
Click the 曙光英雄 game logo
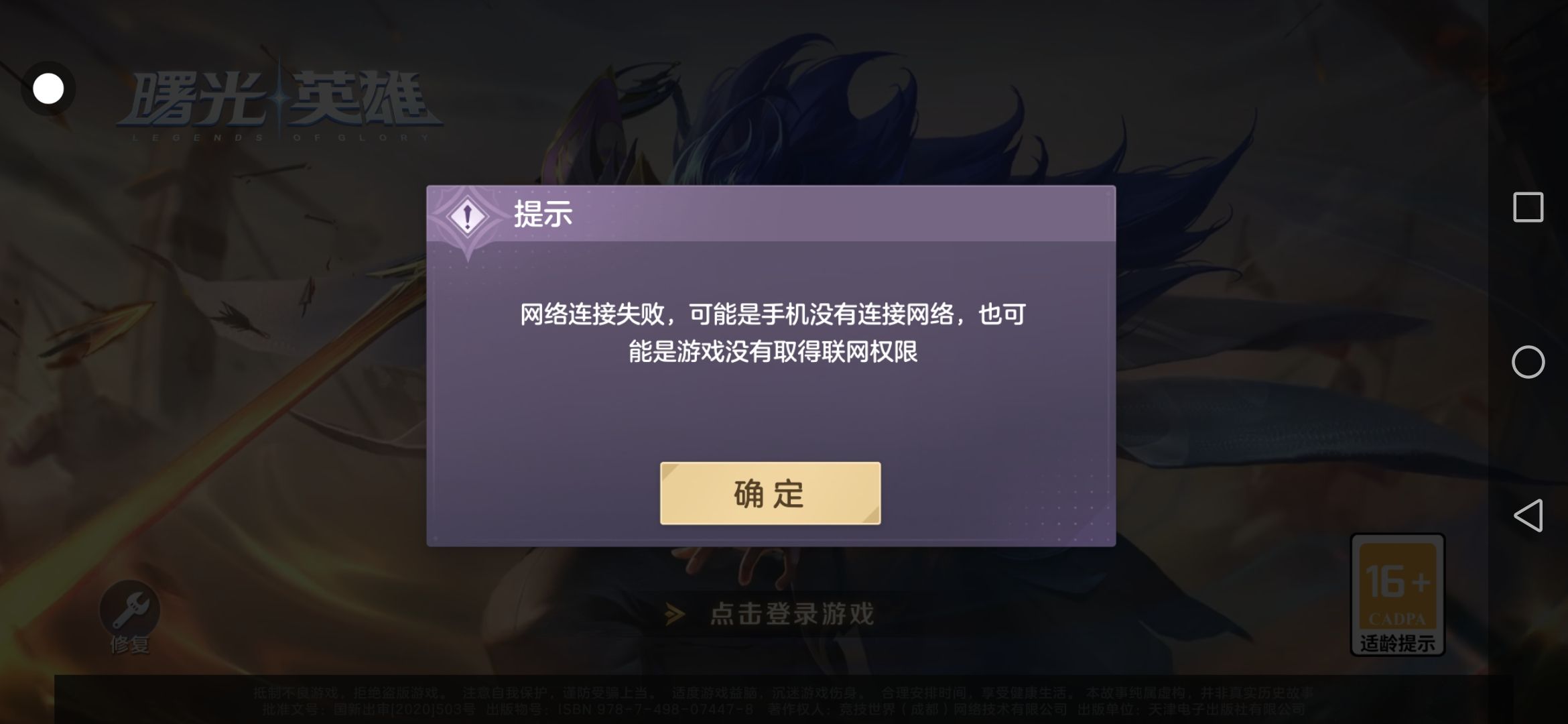click(279, 99)
